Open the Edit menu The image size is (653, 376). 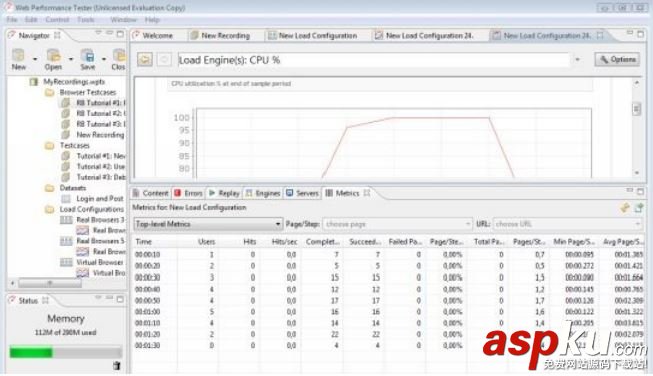31,20
